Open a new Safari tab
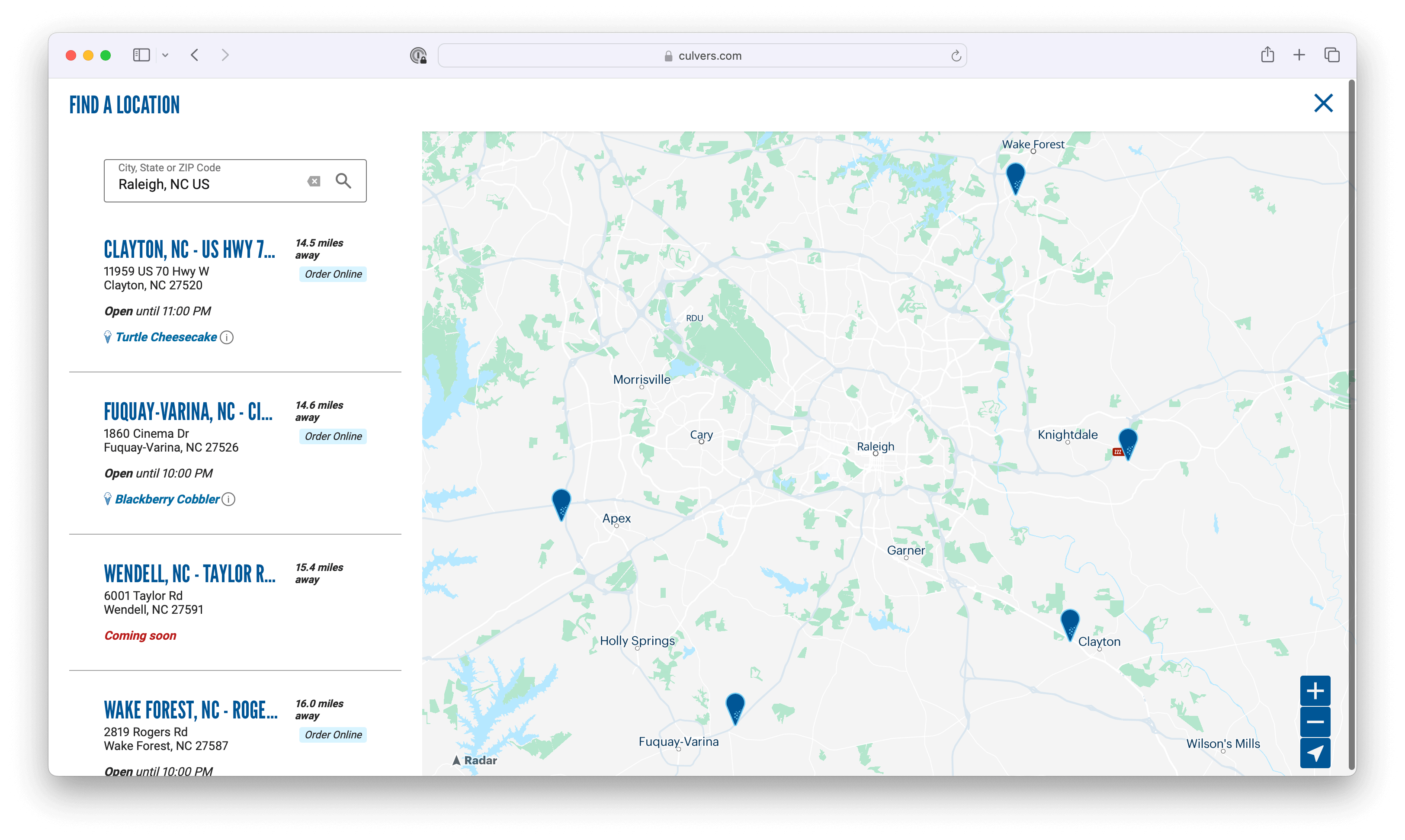 tap(1299, 55)
